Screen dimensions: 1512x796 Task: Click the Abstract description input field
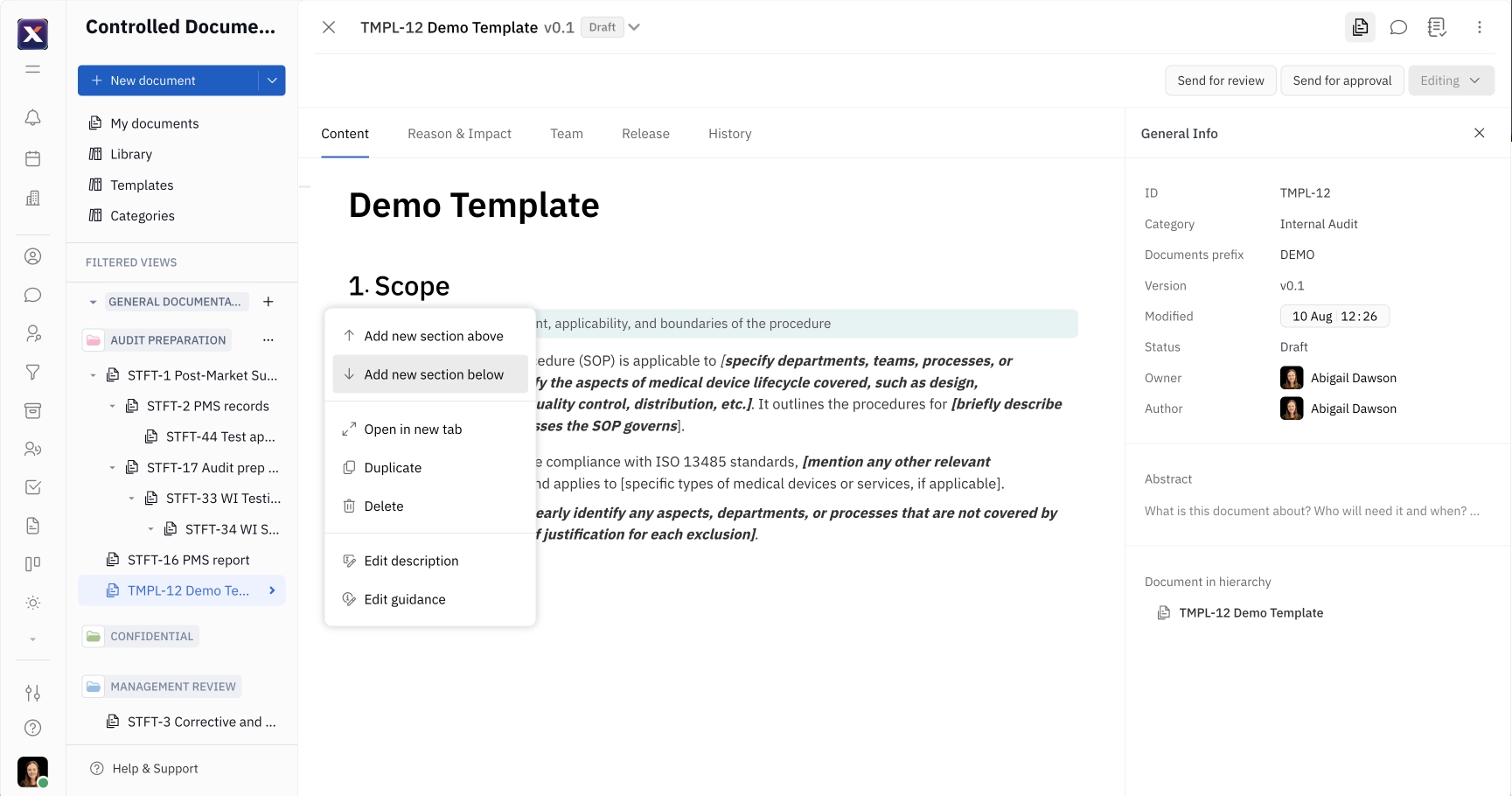(1311, 511)
